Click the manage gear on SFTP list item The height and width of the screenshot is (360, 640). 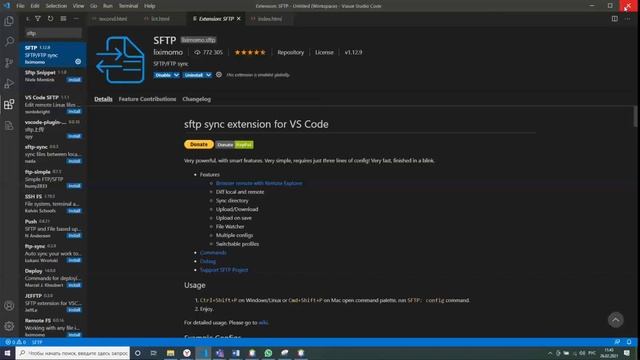click(x=78, y=62)
